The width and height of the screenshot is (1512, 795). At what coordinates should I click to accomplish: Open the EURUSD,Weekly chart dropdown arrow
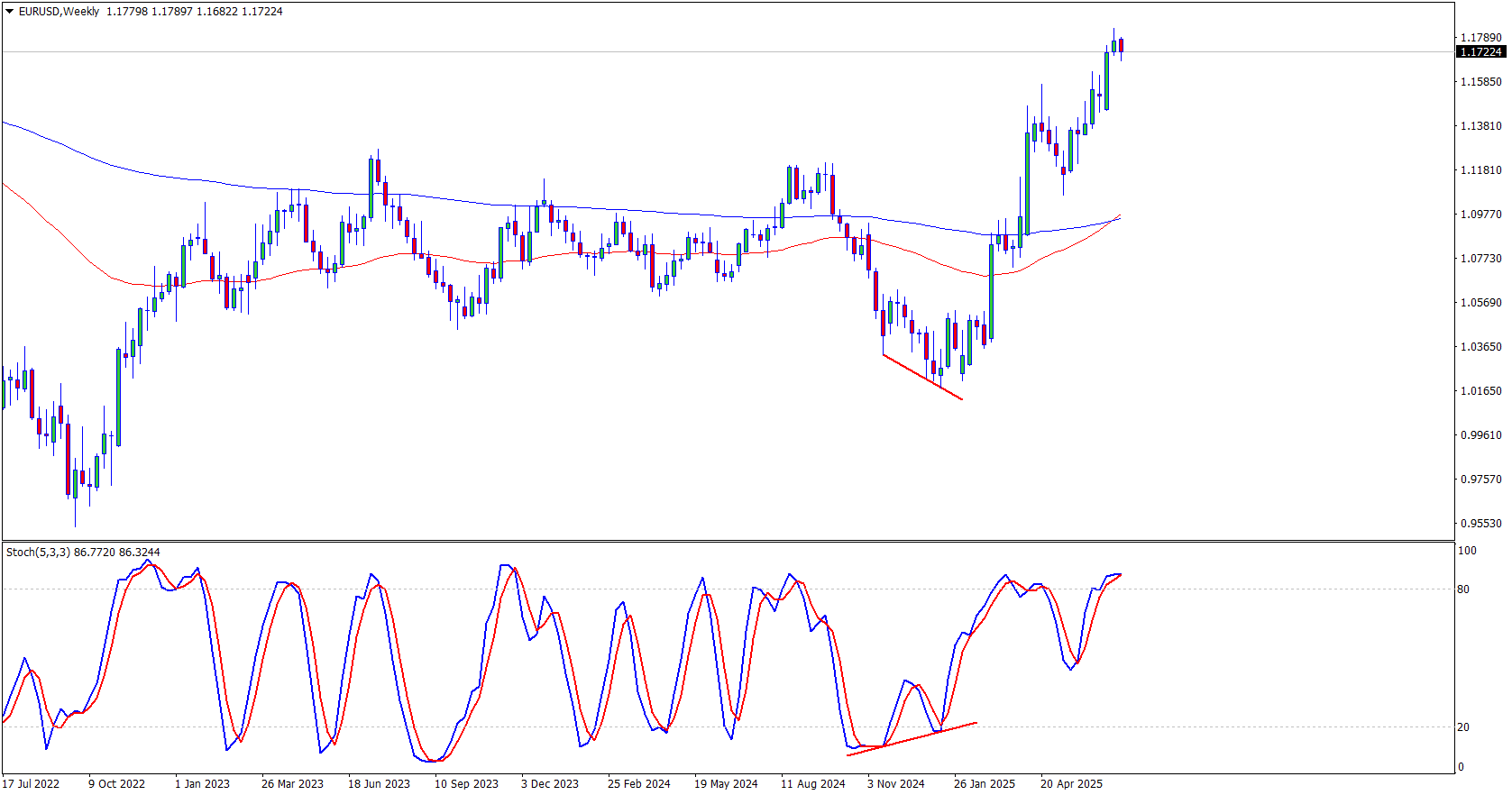10,12
